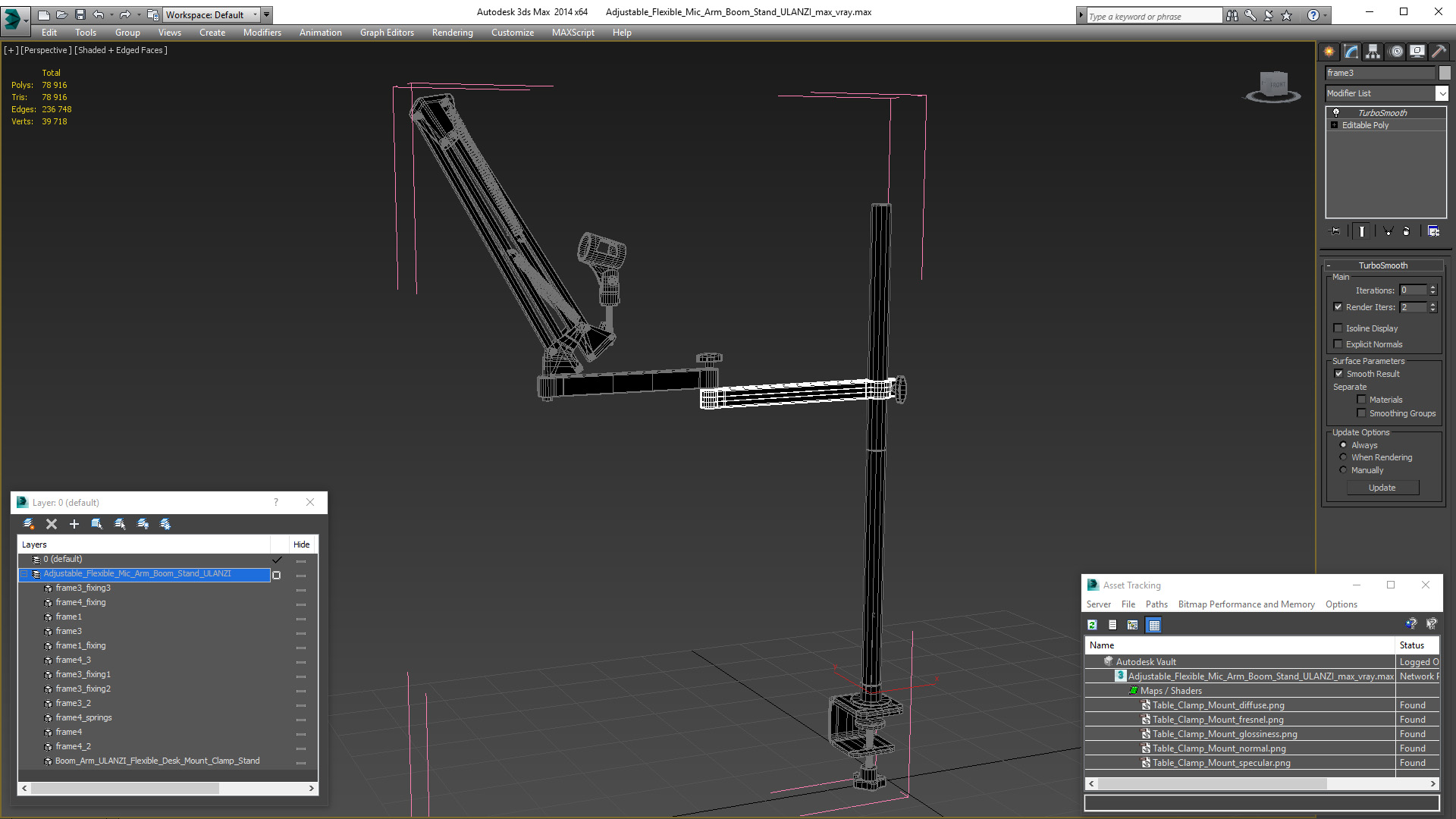Toggle Show End Result icon
This screenshot has width=1456, height=819.
[x=1362, y=231]
